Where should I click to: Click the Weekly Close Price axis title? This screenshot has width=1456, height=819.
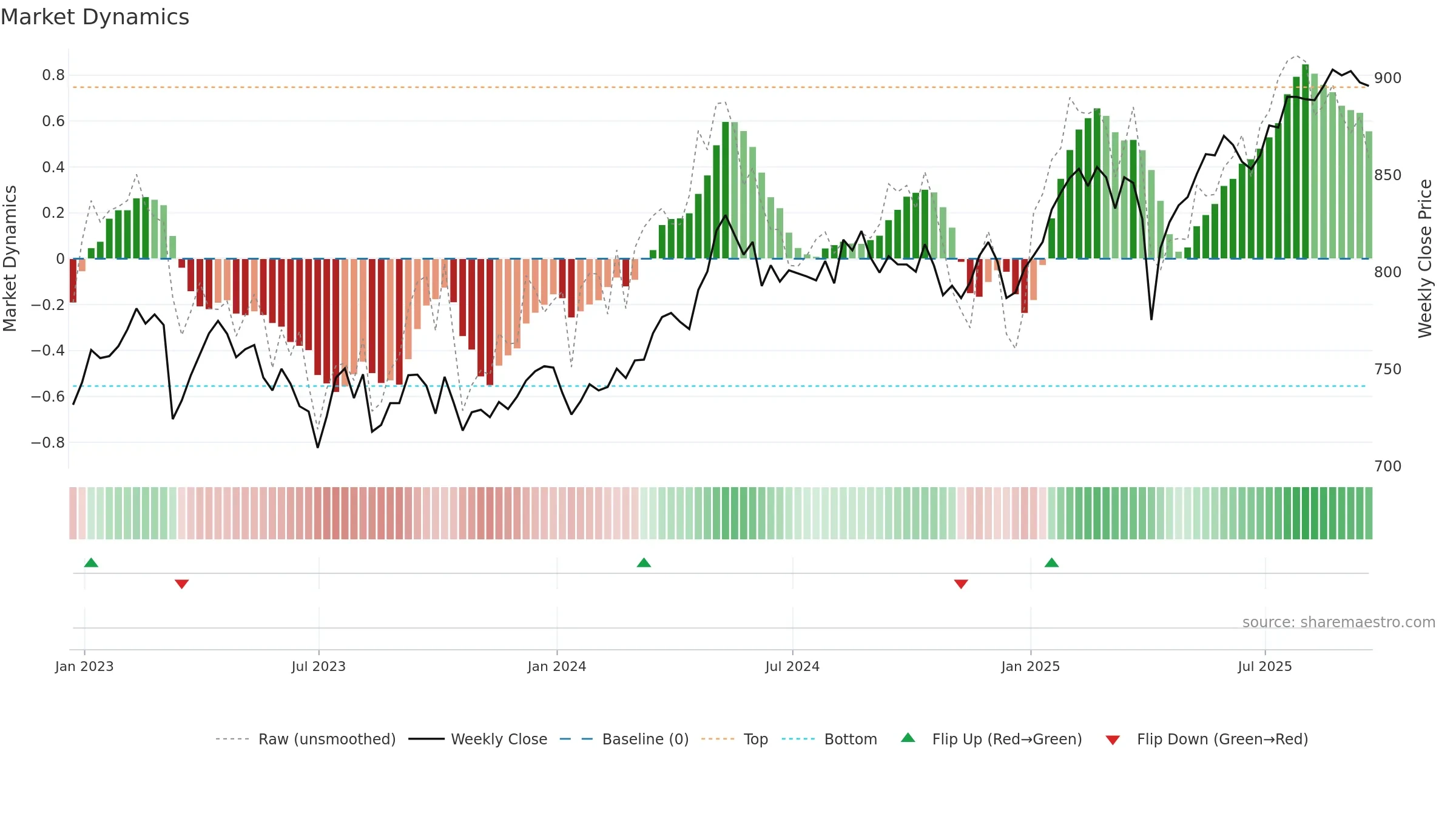(1425, 258)
